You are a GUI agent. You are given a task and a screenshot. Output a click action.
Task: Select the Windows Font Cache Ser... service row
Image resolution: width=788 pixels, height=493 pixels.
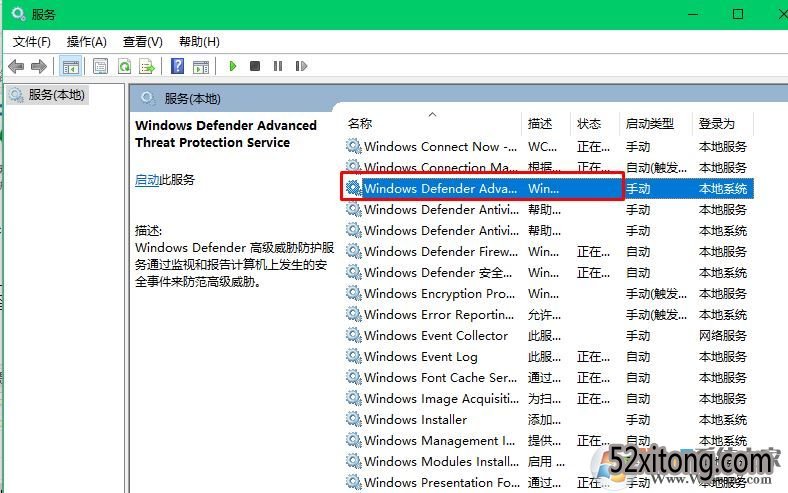pos(549,377)
